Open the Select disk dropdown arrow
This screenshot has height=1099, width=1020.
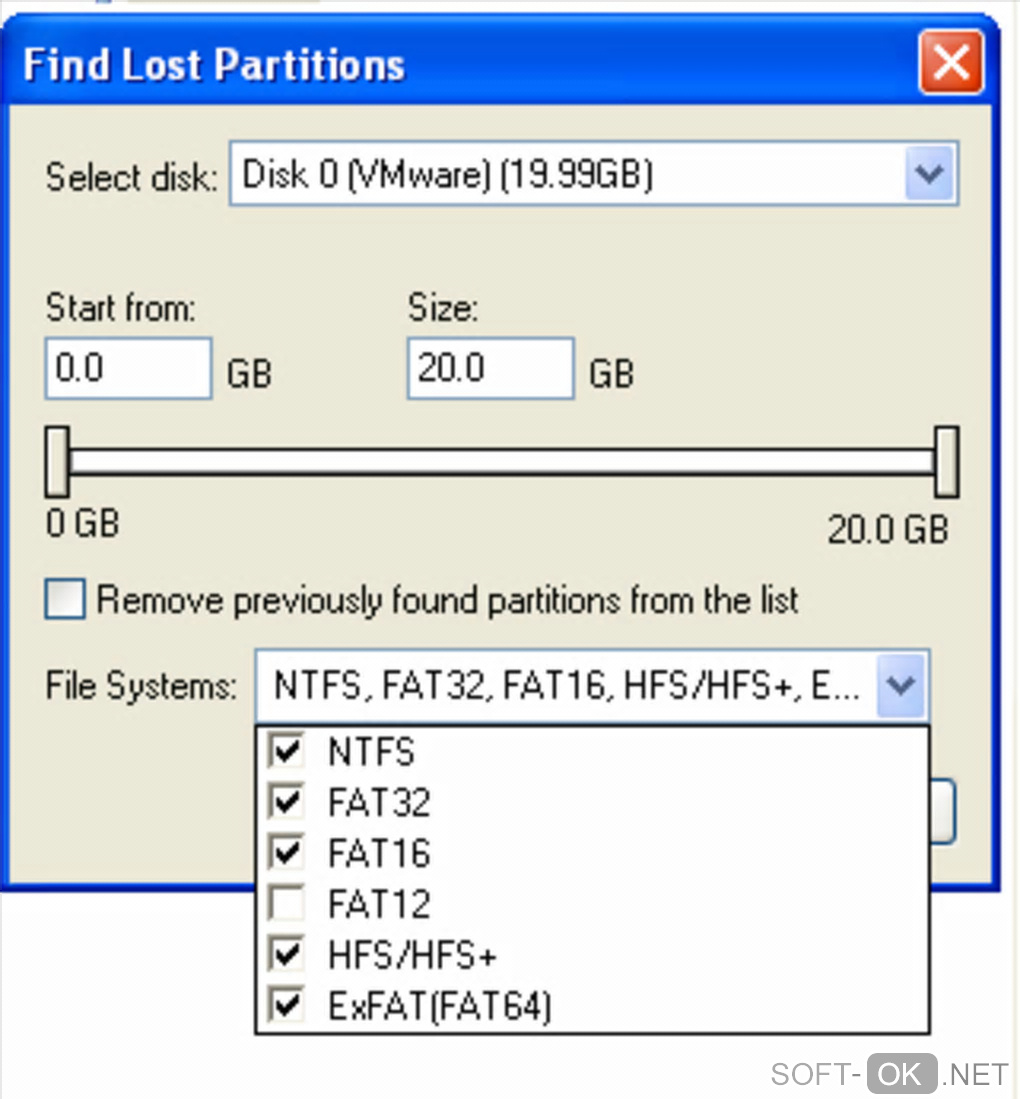coord(930,176)
